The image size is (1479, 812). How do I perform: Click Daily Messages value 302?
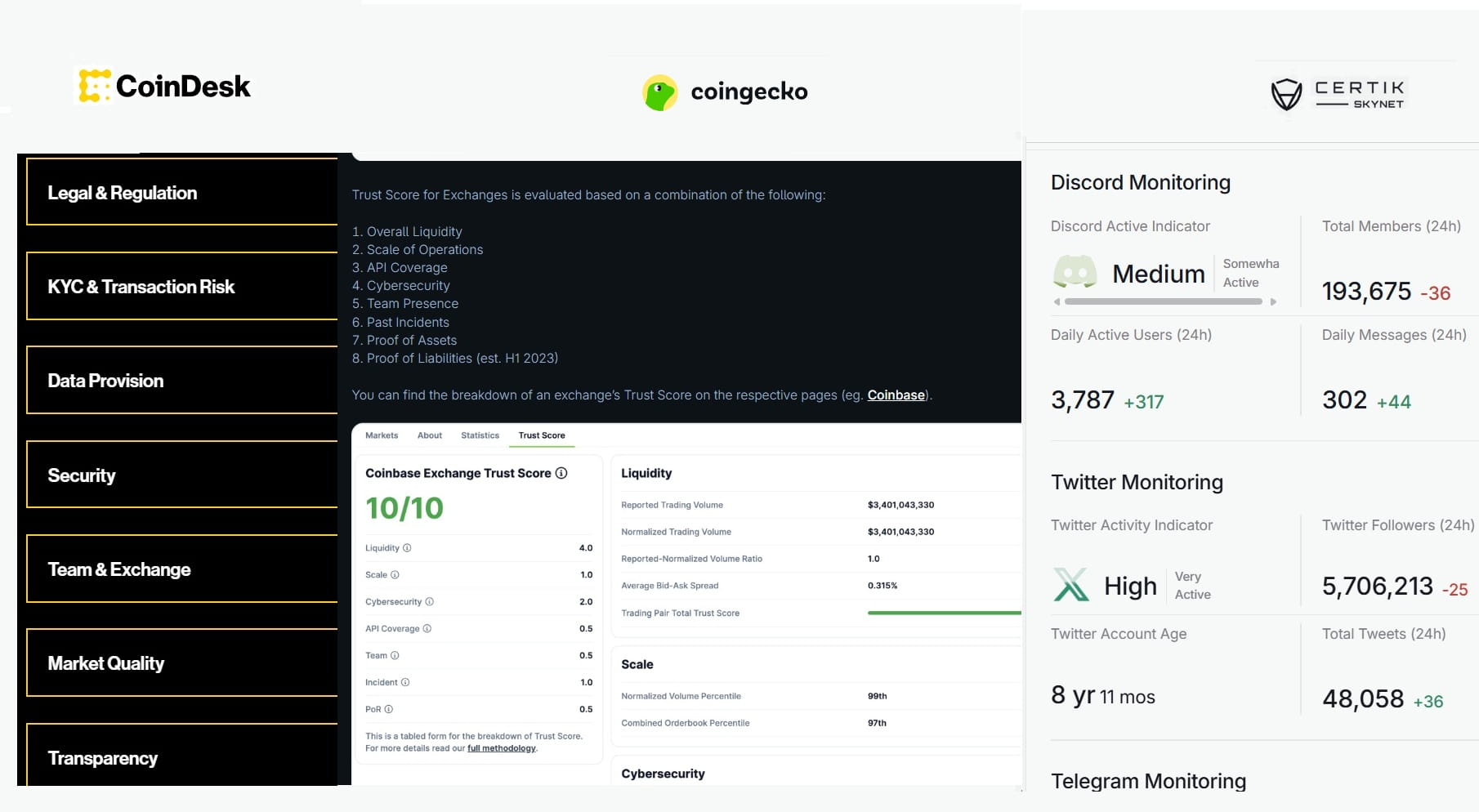[x=1344, y=399]
